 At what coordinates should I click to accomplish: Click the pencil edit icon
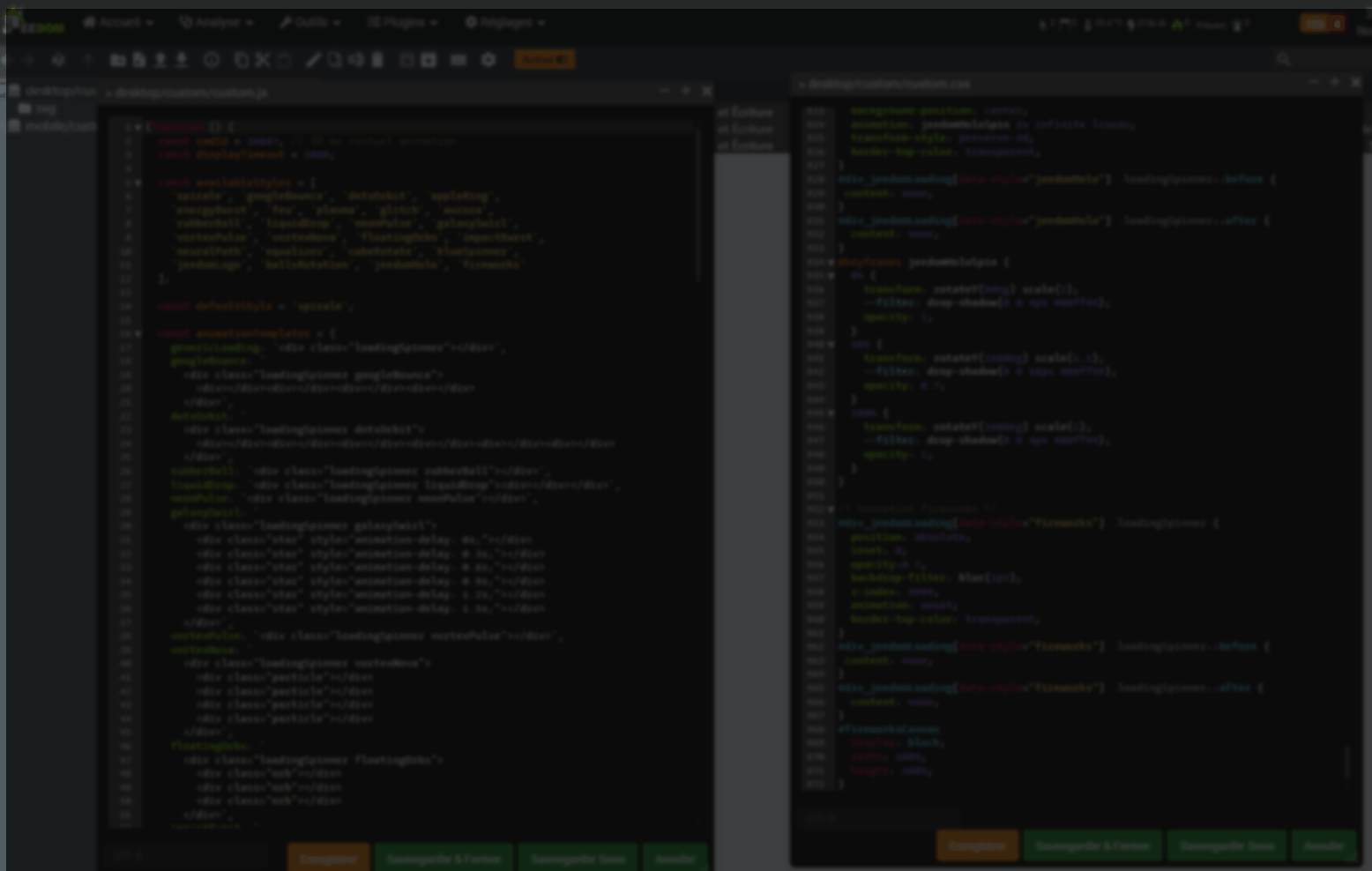(313, 60)
